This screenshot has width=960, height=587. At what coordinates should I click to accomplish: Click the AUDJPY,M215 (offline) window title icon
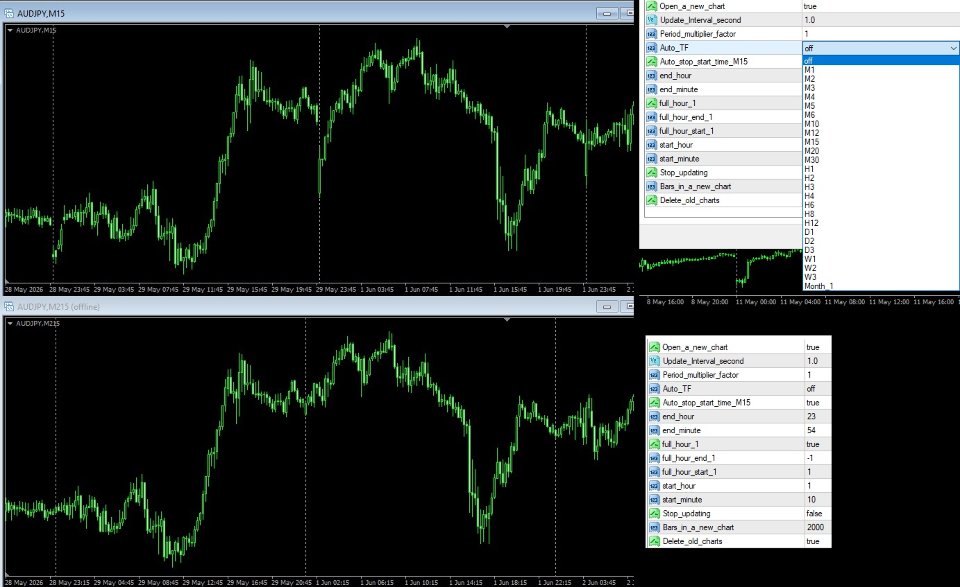pyautogui.click(x=9, y=307)
